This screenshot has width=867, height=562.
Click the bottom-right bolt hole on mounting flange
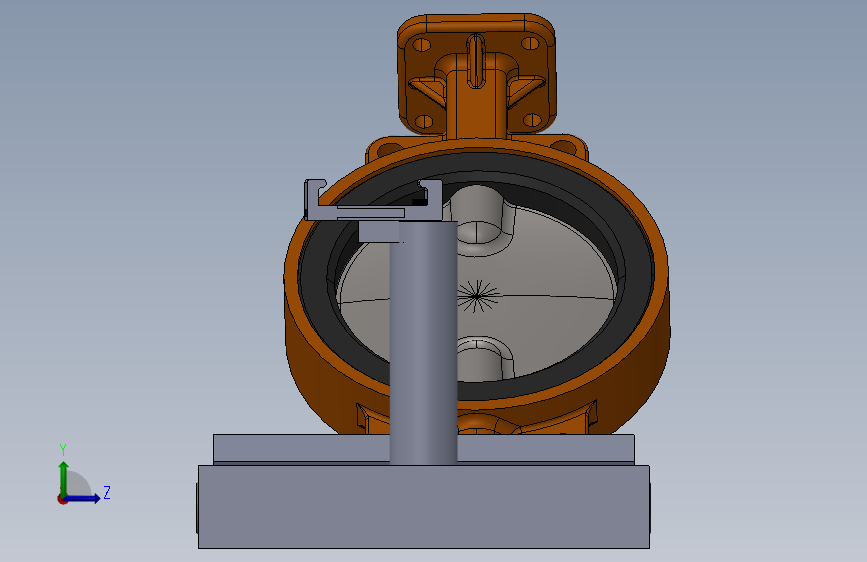[532, 119]
